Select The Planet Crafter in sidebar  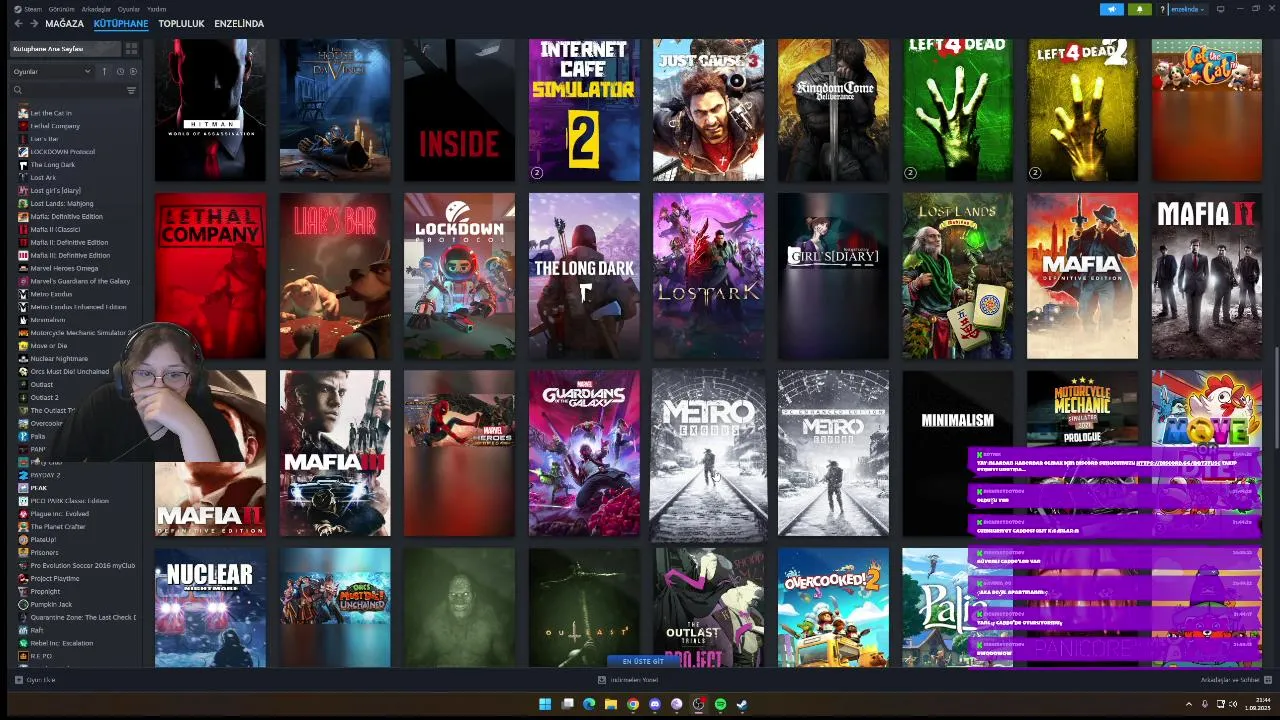(x=58, y=527)
